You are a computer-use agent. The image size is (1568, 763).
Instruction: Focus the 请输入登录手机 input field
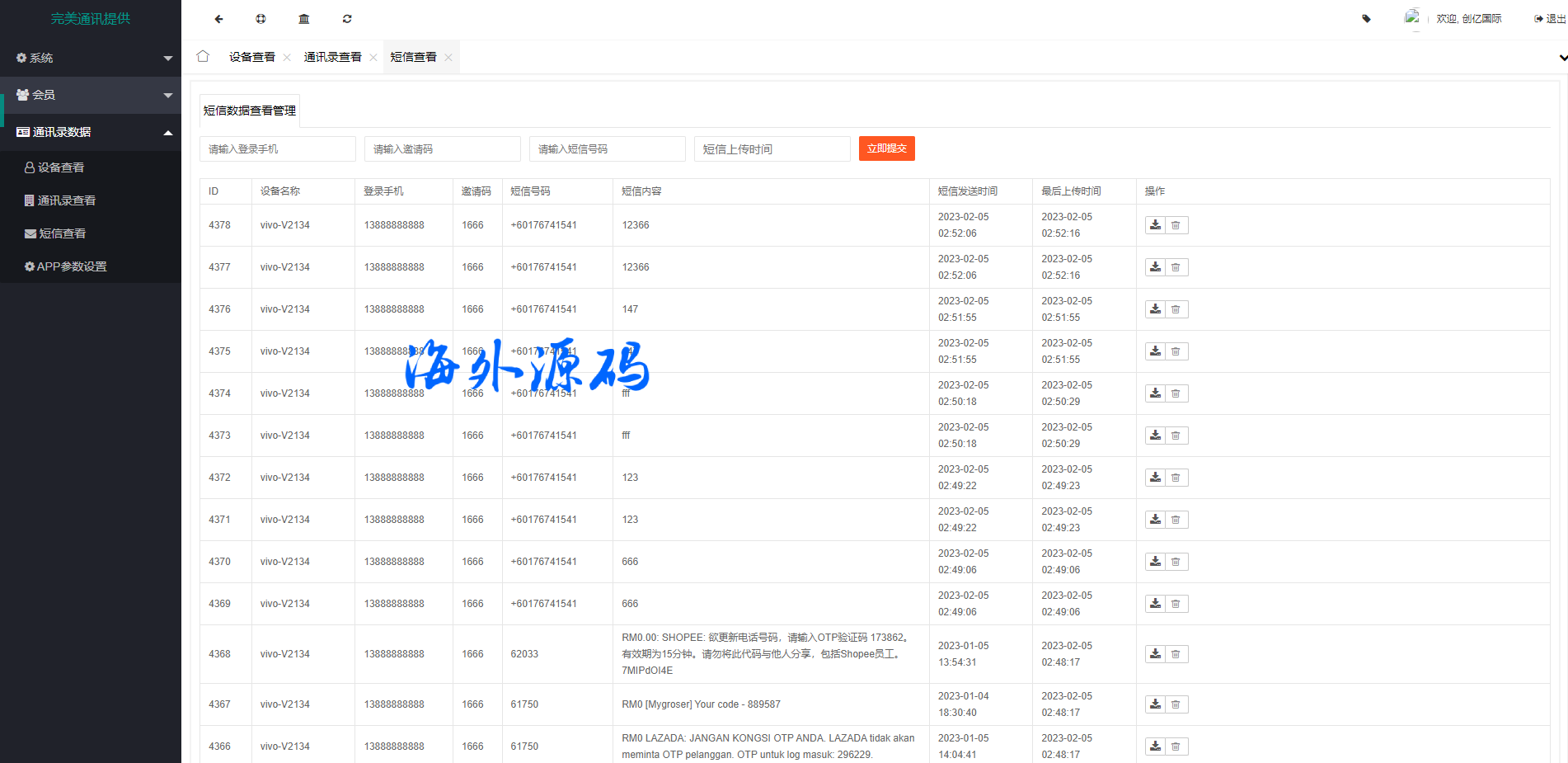[x=277, y=149]
